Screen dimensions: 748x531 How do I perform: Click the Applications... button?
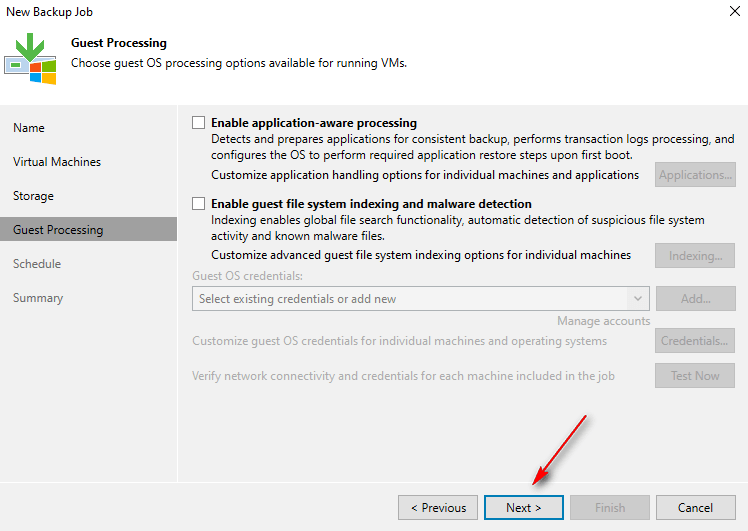pos(695,175)
